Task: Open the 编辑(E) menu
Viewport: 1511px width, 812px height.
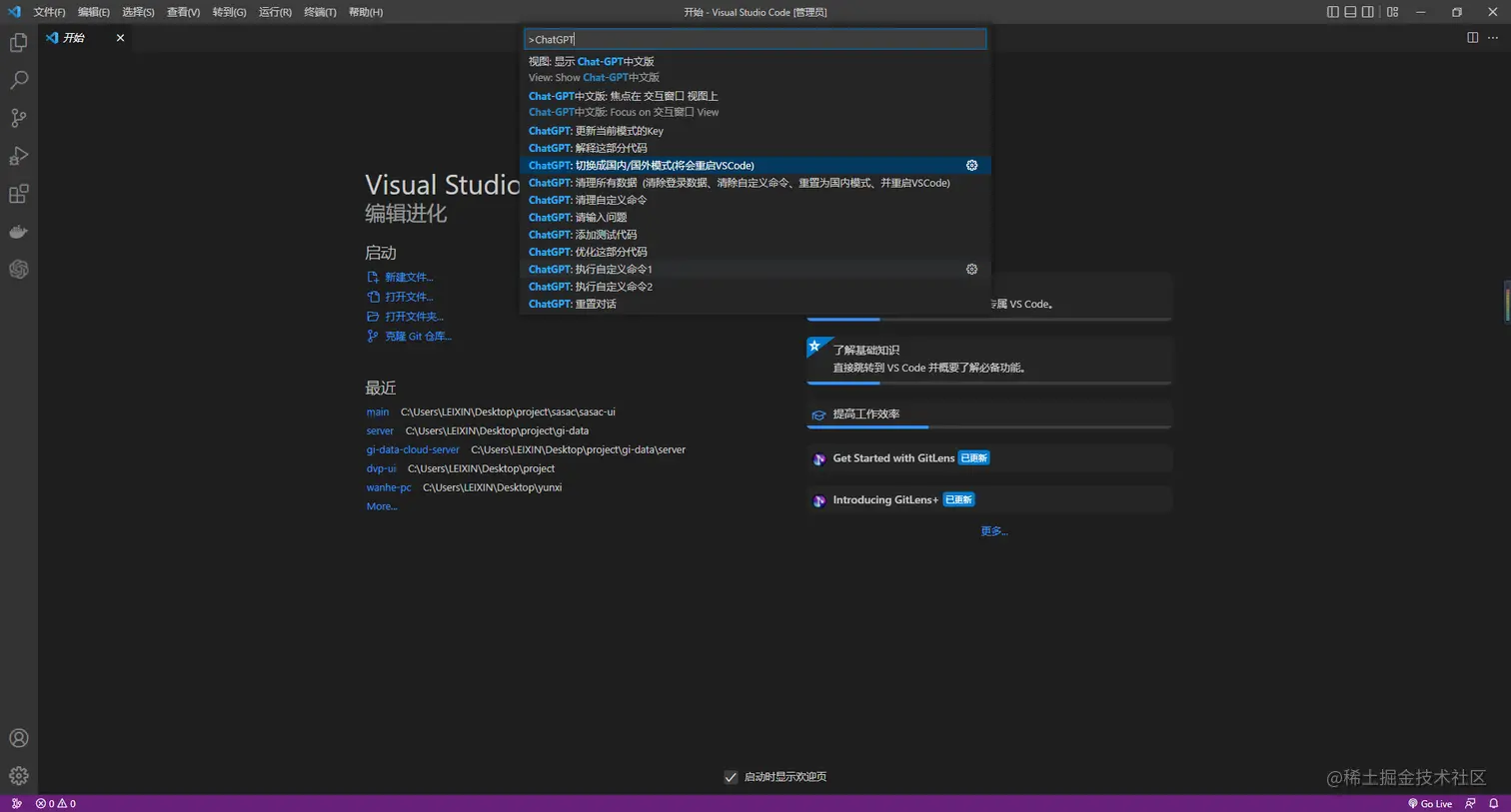Action: click(94, 12)
